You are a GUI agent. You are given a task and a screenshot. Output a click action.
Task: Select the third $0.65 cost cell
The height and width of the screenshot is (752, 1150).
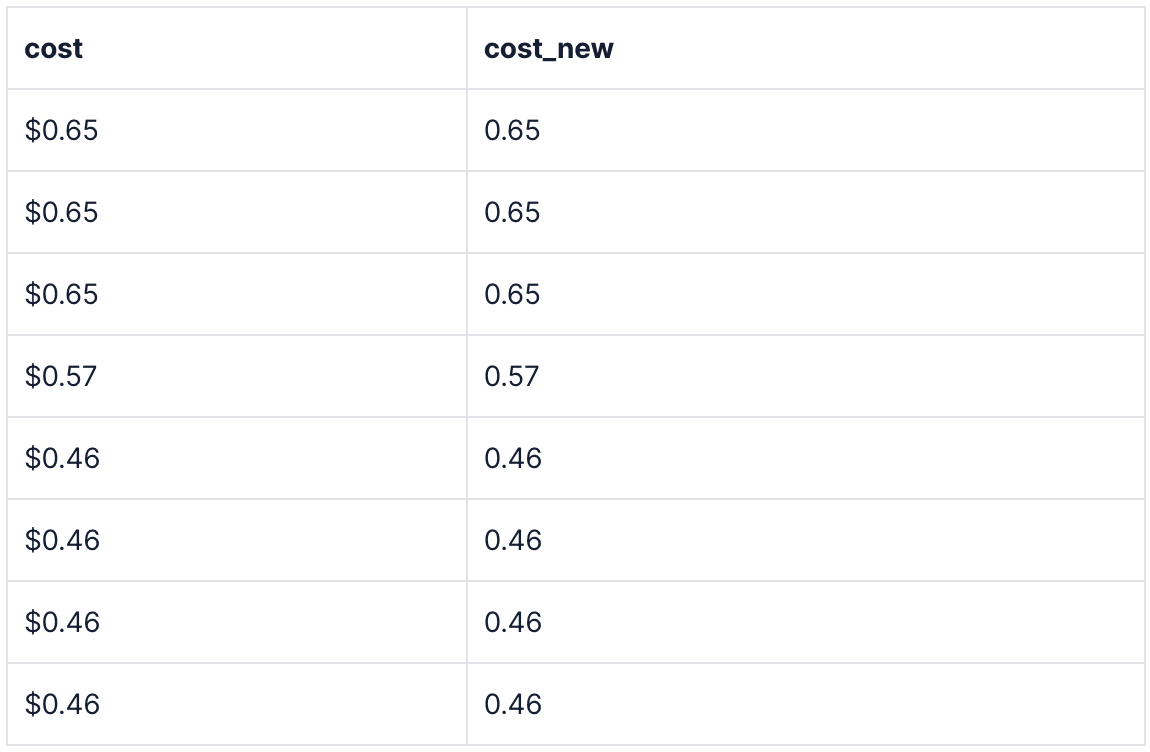(62, 295)
